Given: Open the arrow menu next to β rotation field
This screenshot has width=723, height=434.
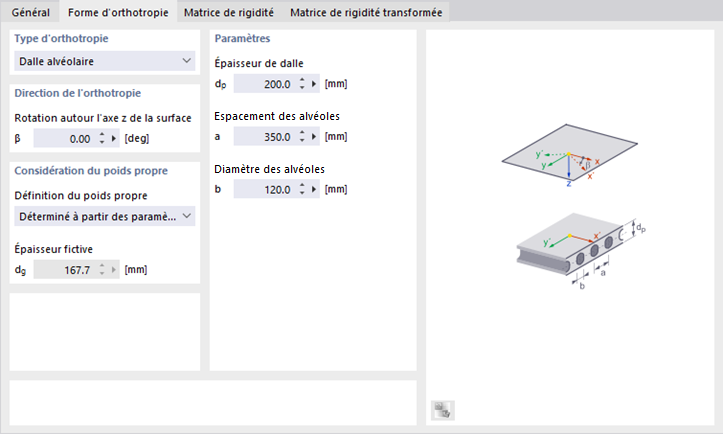Looking at the screenshot, I should tap(114, 138).
